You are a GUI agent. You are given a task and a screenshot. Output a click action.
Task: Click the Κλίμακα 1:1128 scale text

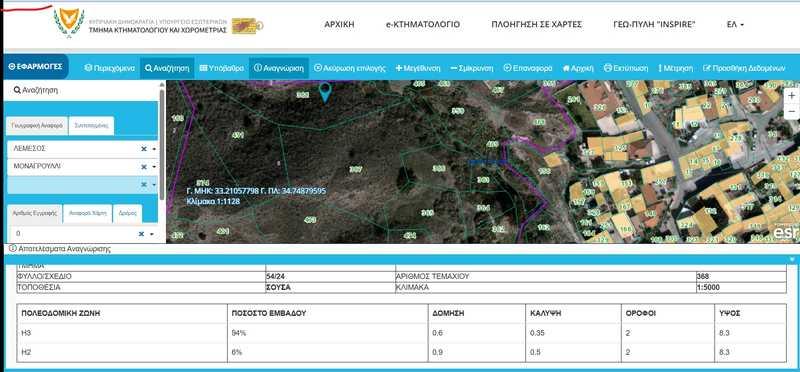[213, 201]
